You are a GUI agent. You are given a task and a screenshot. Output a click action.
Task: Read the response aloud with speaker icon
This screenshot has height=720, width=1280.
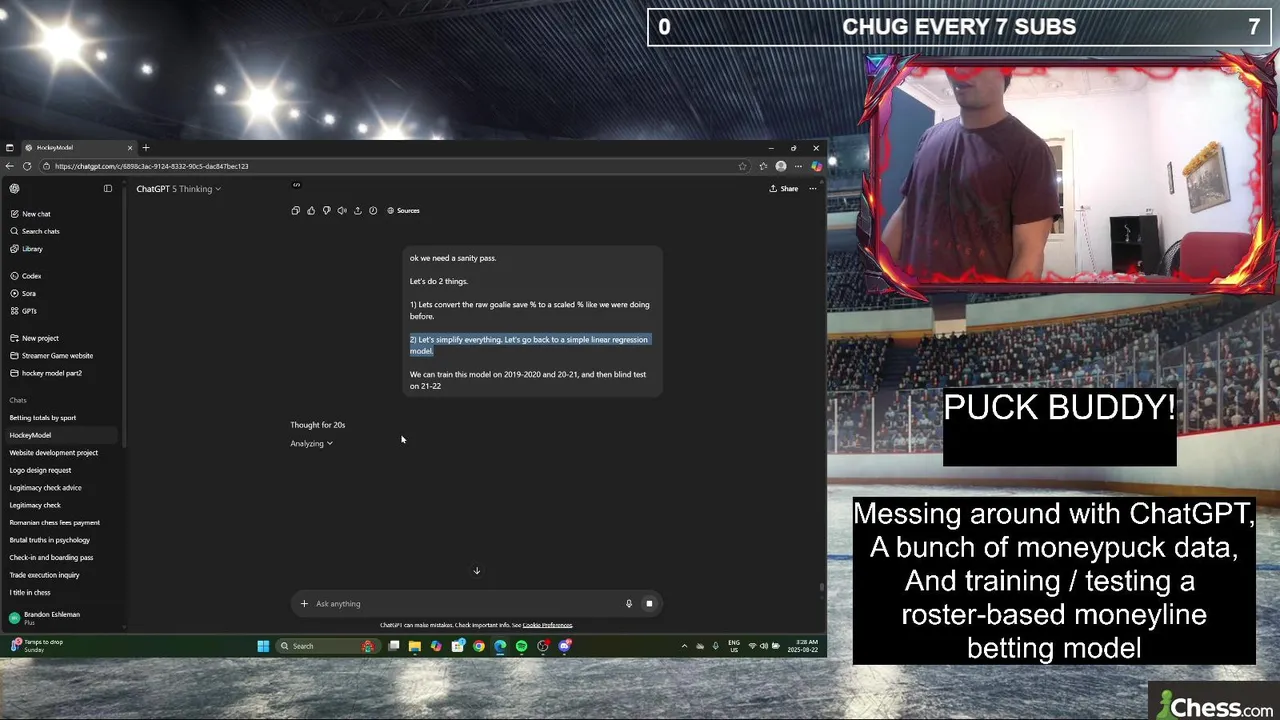coord(342,211)
